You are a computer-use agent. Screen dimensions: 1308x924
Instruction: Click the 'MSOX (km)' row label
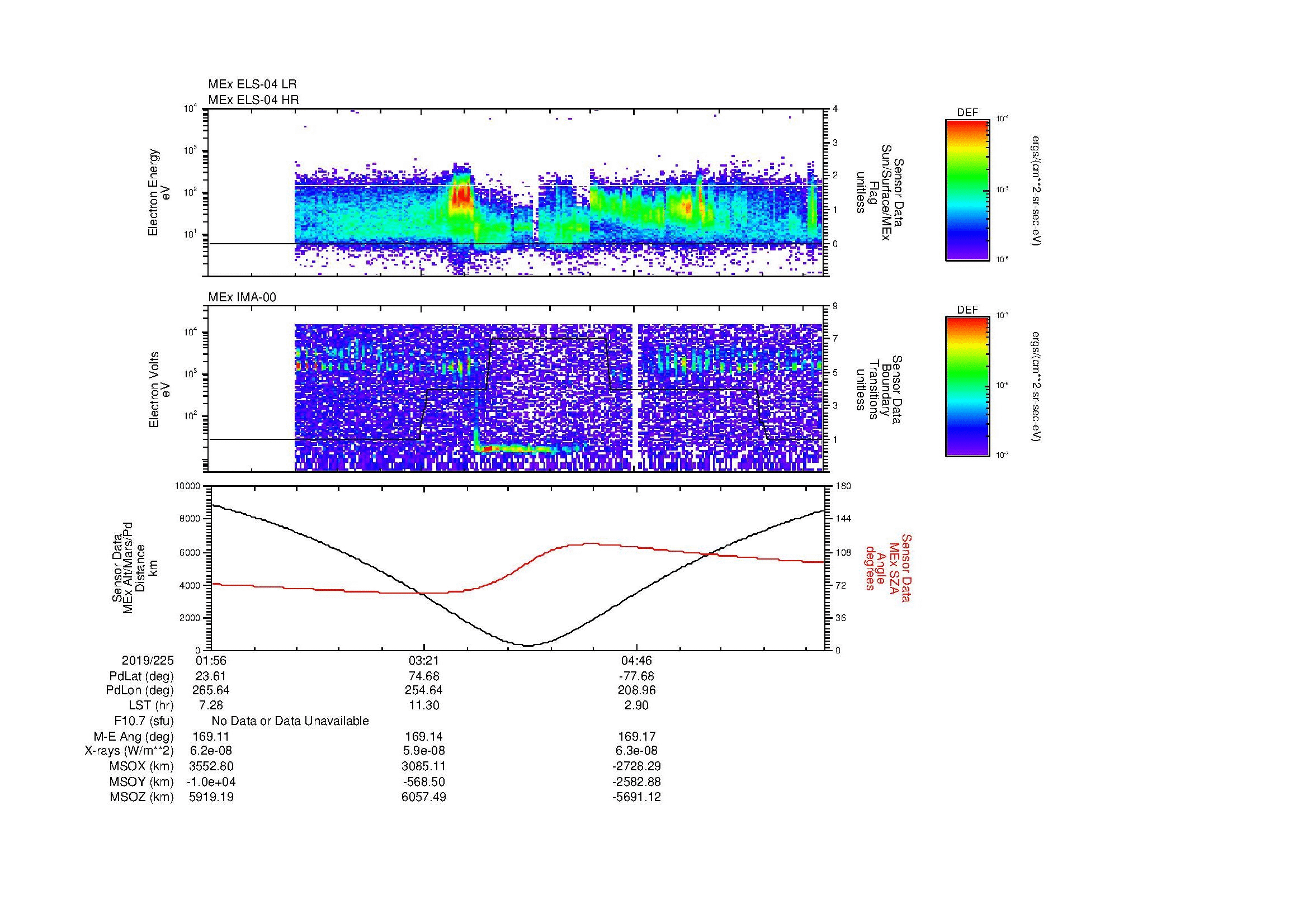point(142,767)
